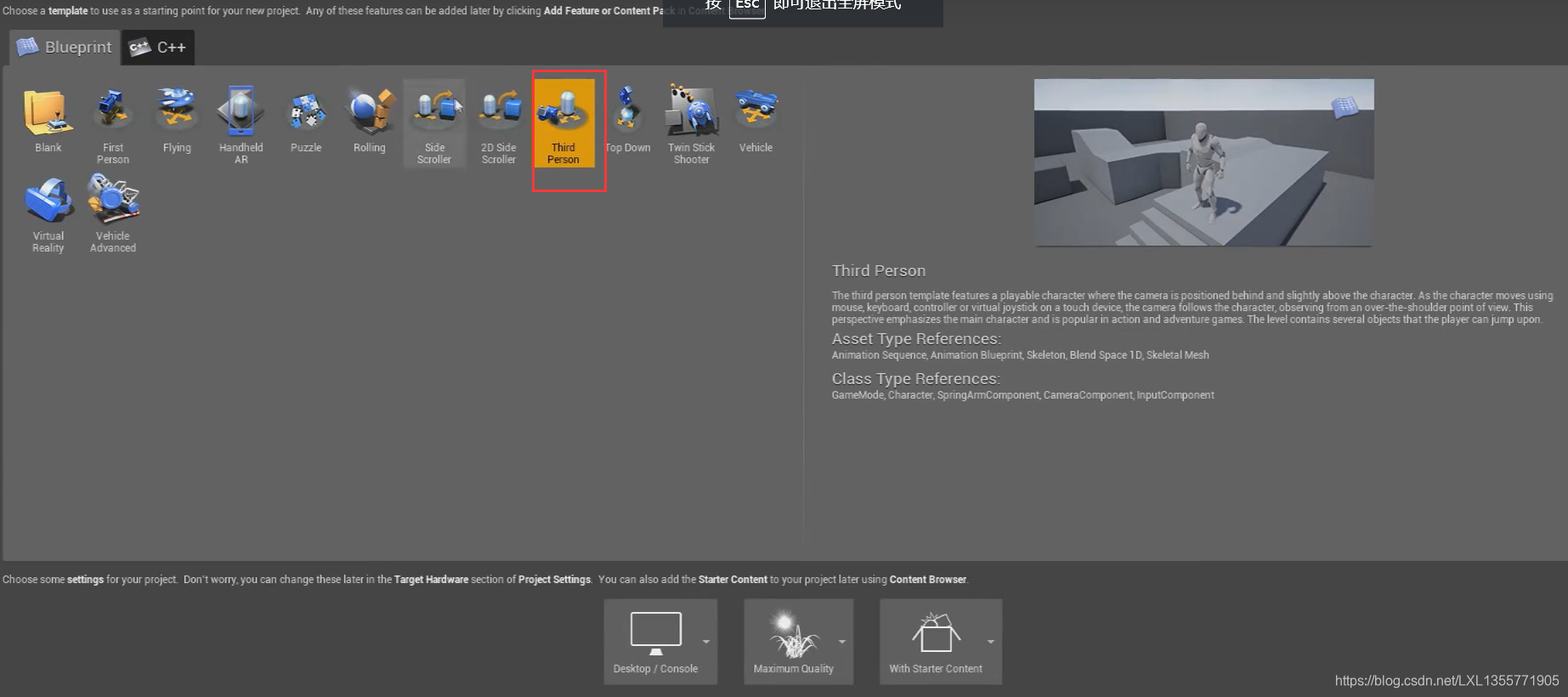Open the With Starter Content dropdown arrow

(991, 642)
